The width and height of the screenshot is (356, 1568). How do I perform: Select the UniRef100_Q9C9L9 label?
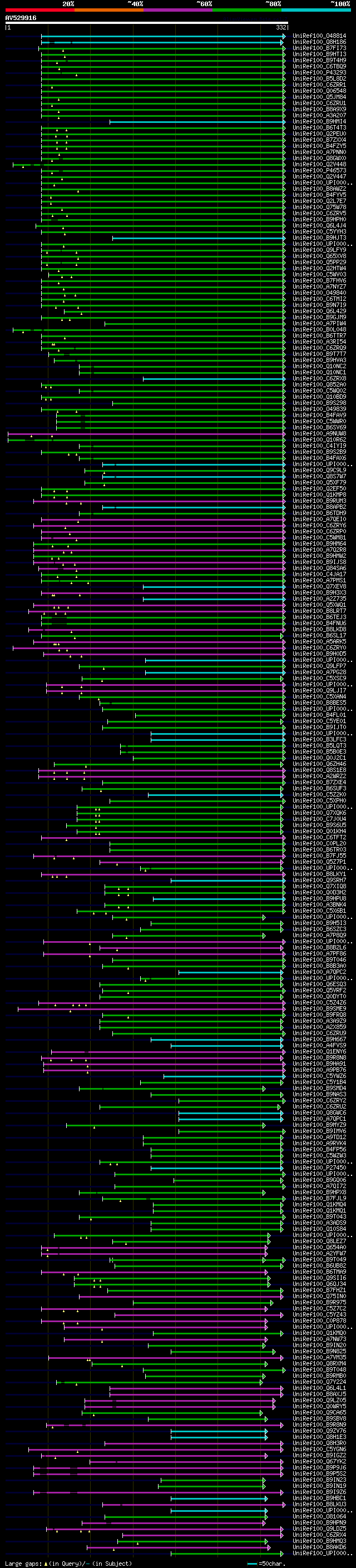tap(319, 470)
